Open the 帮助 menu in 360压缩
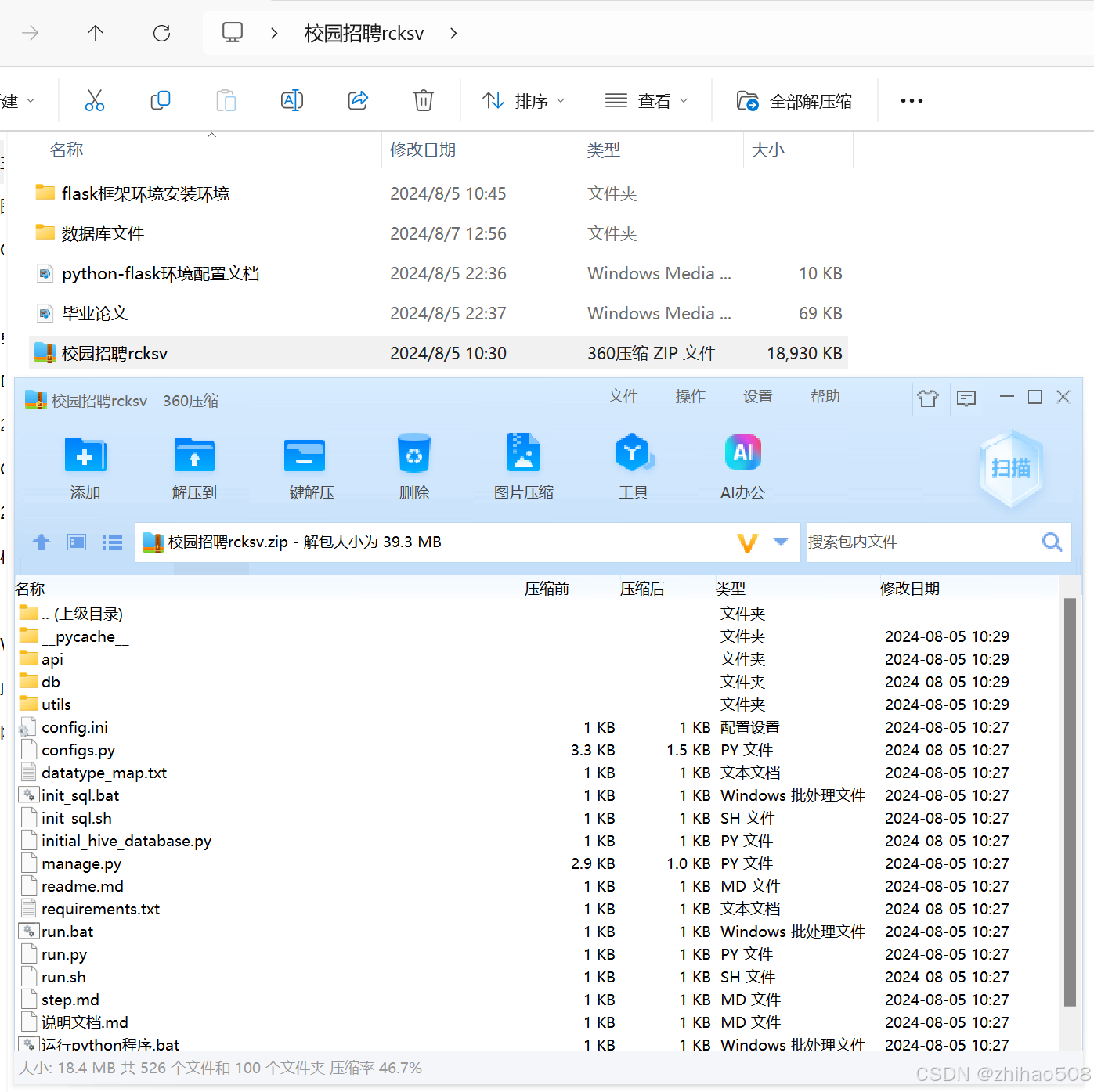The image size is (1094, 1092). 825,396
